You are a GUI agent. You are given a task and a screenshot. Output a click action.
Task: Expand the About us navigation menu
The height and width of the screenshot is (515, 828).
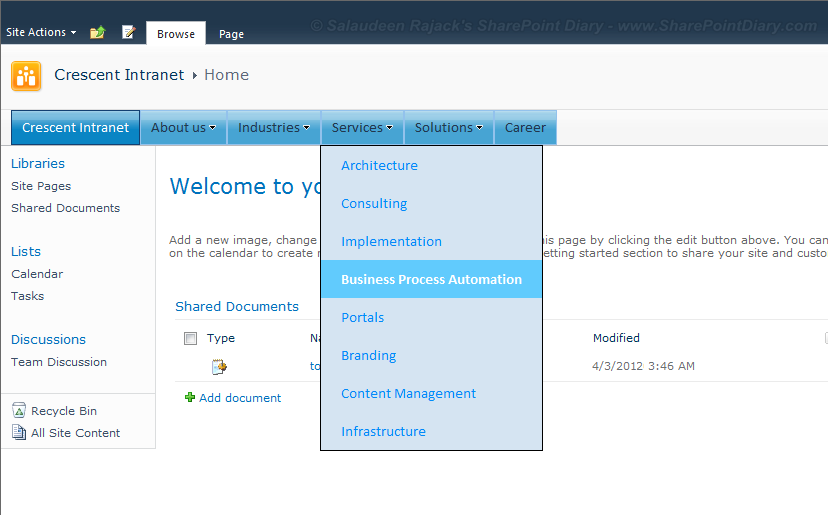[183, 127]
